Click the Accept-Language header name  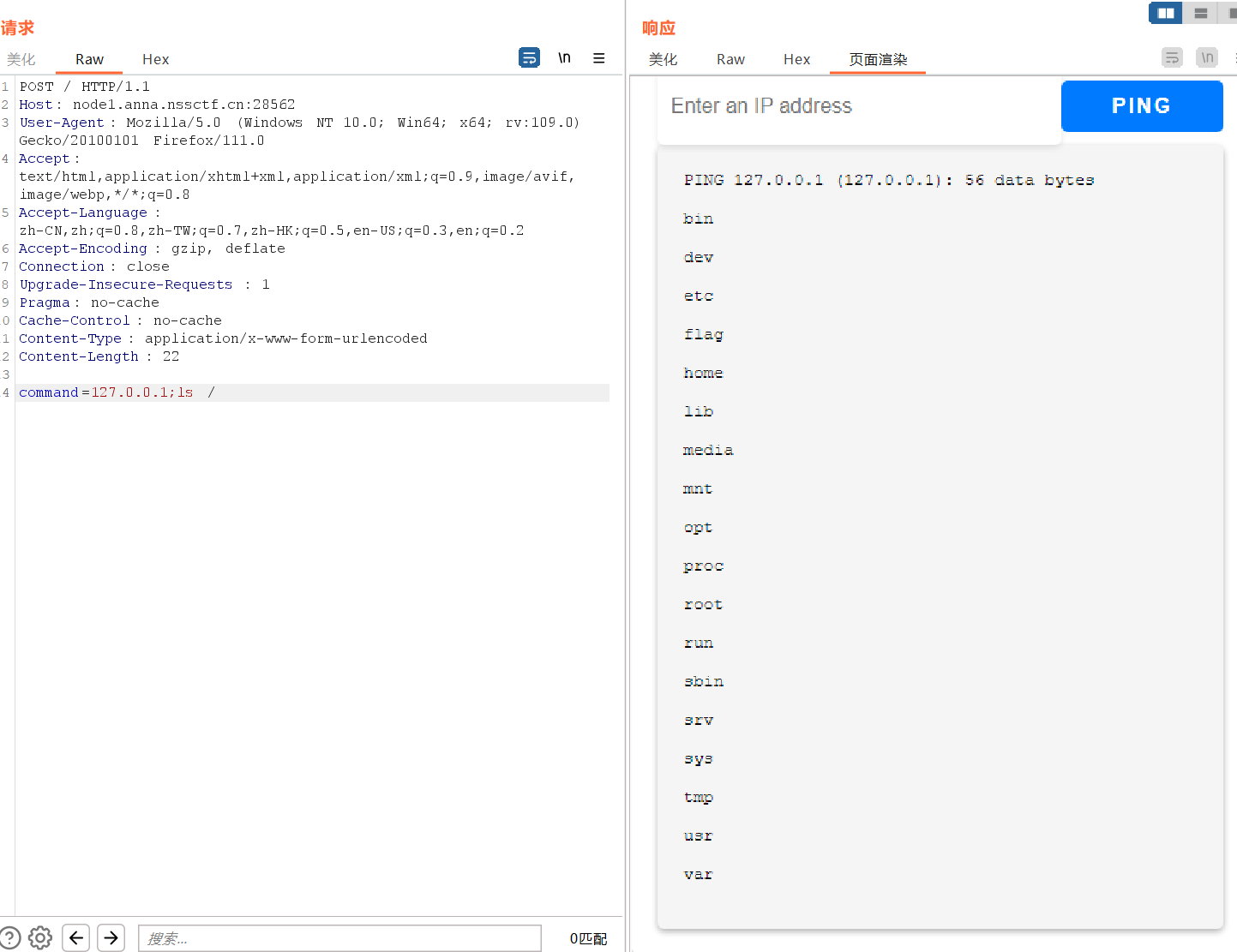[83, 213]
